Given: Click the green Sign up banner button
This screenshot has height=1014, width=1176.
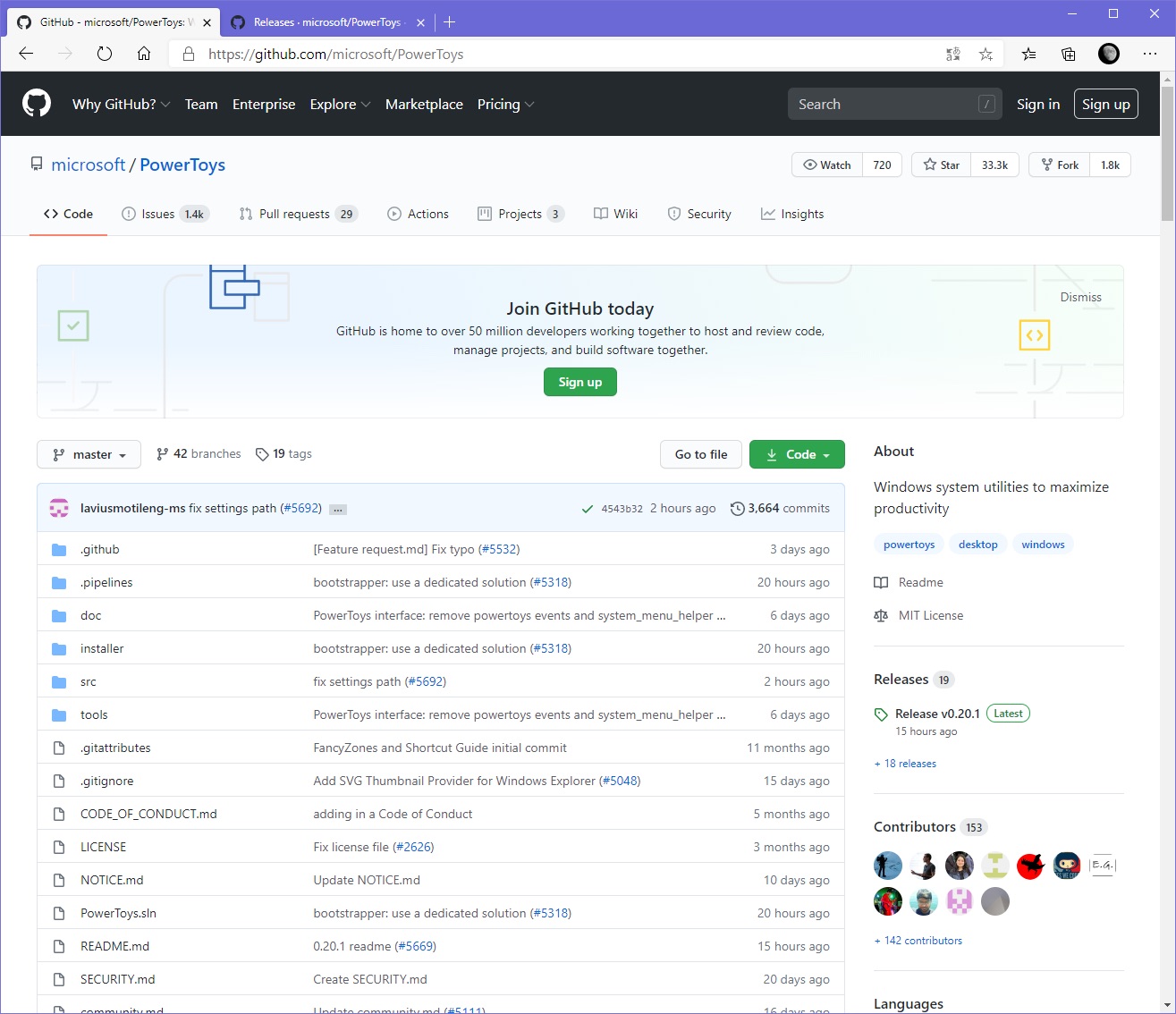Looking at the screenshot, I should pyautogui.click(x=580, y=382).
